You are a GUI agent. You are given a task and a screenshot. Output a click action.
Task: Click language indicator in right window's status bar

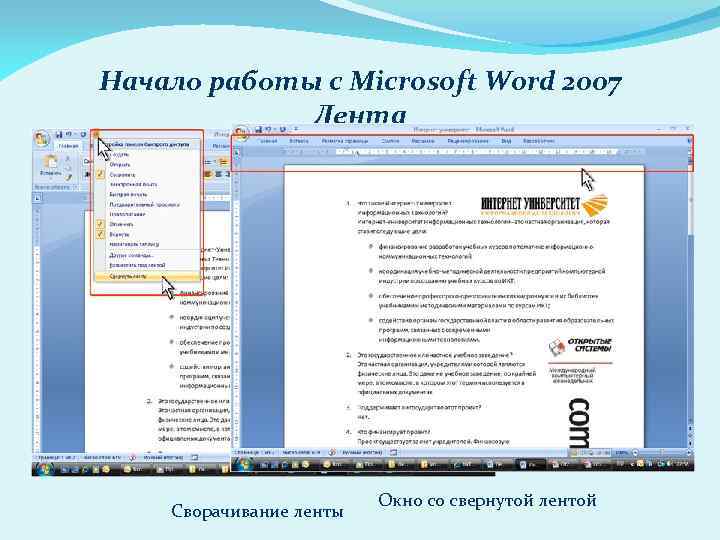click(362, 452)
